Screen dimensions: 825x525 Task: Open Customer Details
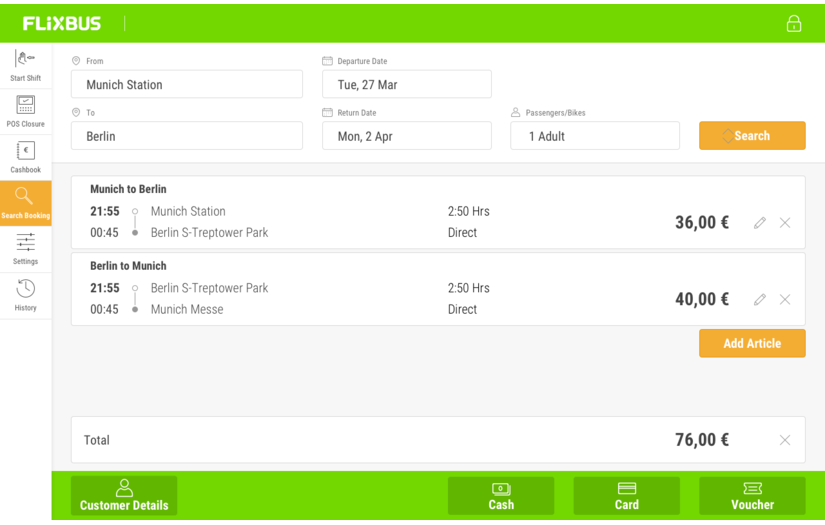tap(124, 496)
